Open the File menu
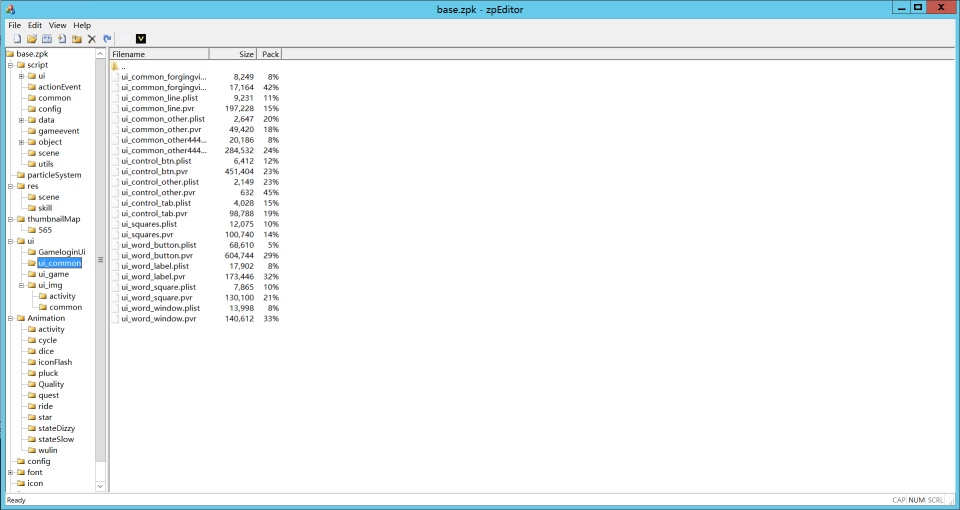 point(15,25)
